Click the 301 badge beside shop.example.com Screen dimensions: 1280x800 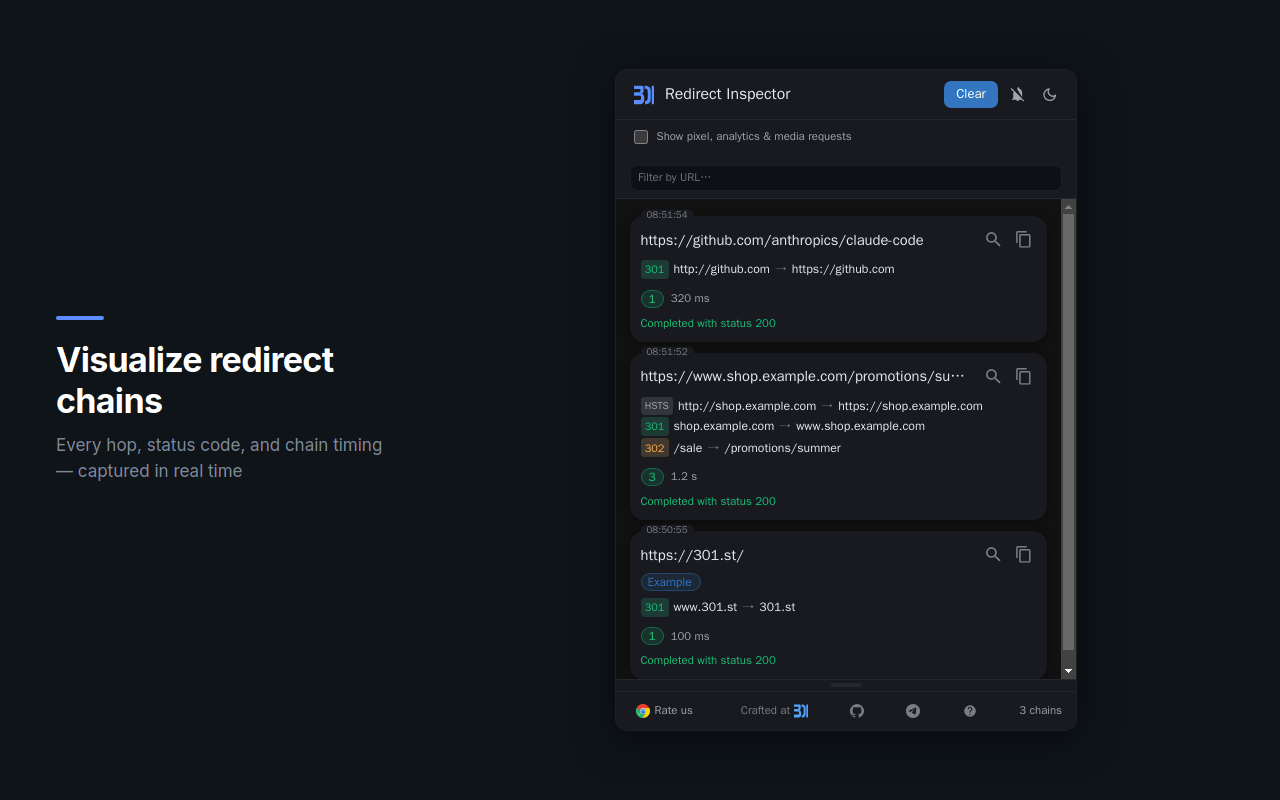pyautogui.click(x=655, y=426)
